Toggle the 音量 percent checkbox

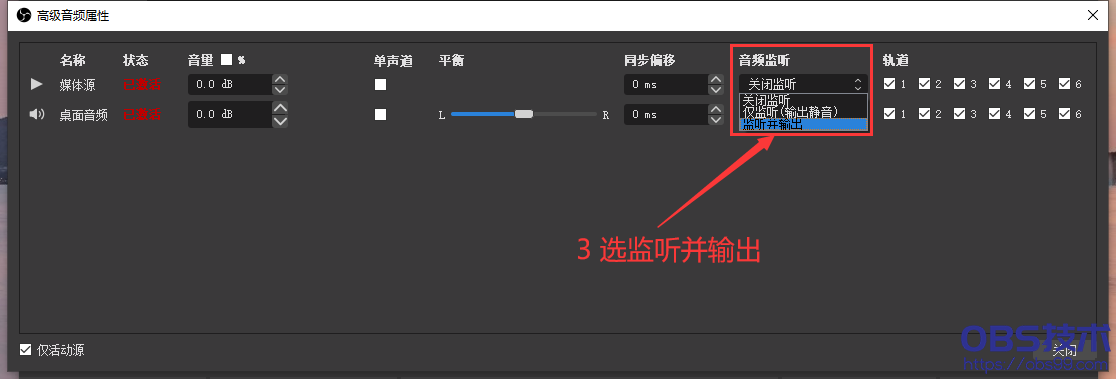(x=226, y=60)
